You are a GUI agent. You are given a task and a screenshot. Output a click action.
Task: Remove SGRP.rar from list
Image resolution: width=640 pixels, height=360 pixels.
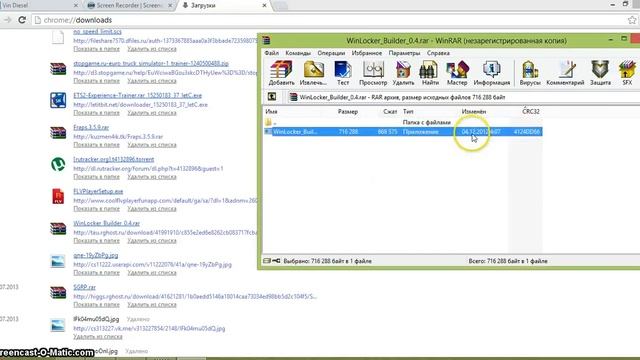click(152, 304)
